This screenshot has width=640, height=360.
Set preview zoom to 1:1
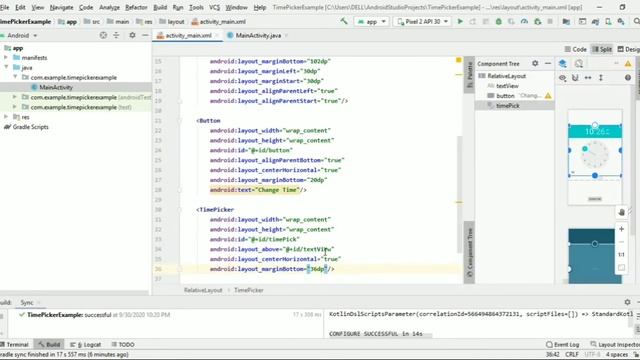point(621,255)
